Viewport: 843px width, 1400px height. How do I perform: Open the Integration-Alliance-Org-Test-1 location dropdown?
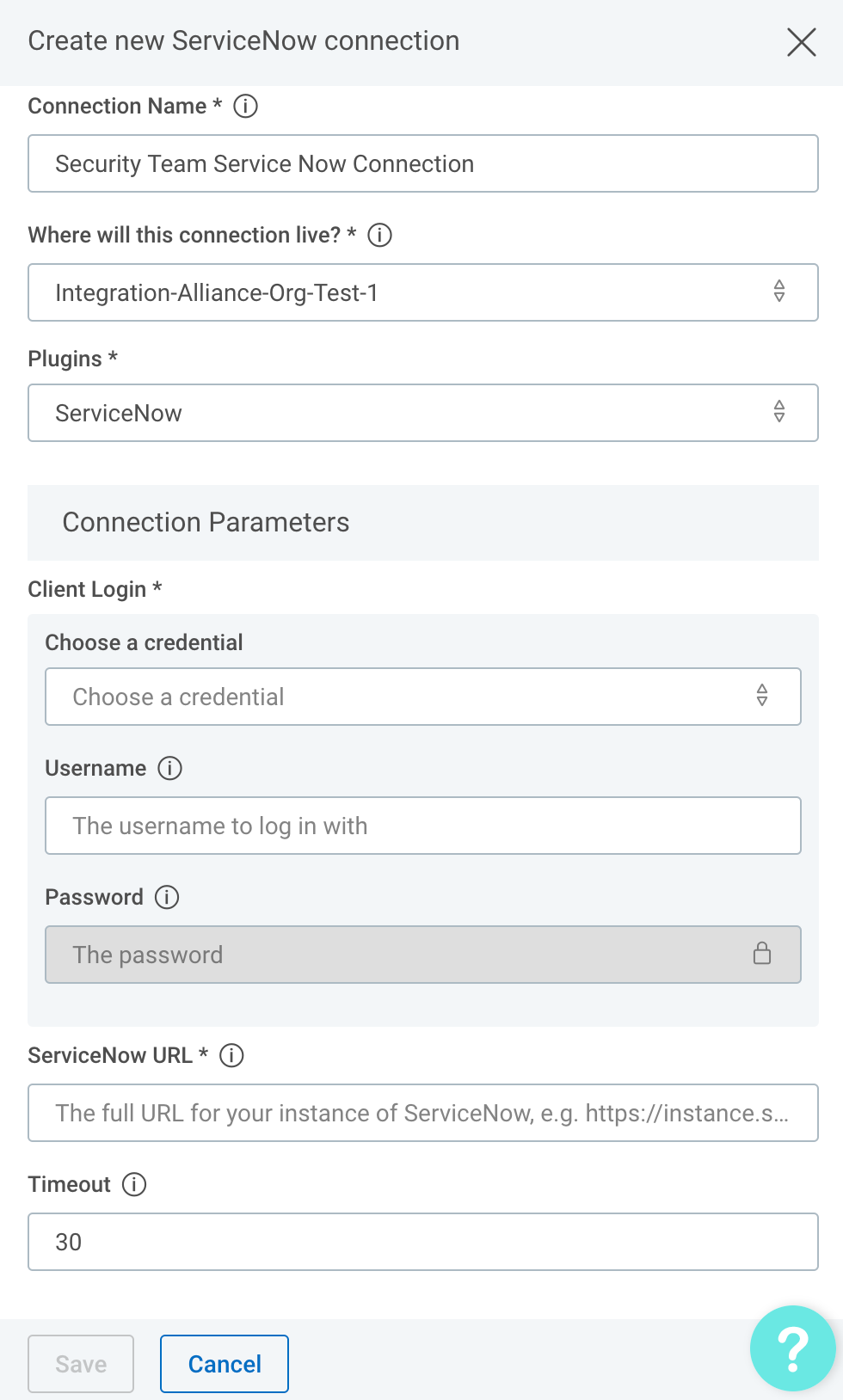422,292
